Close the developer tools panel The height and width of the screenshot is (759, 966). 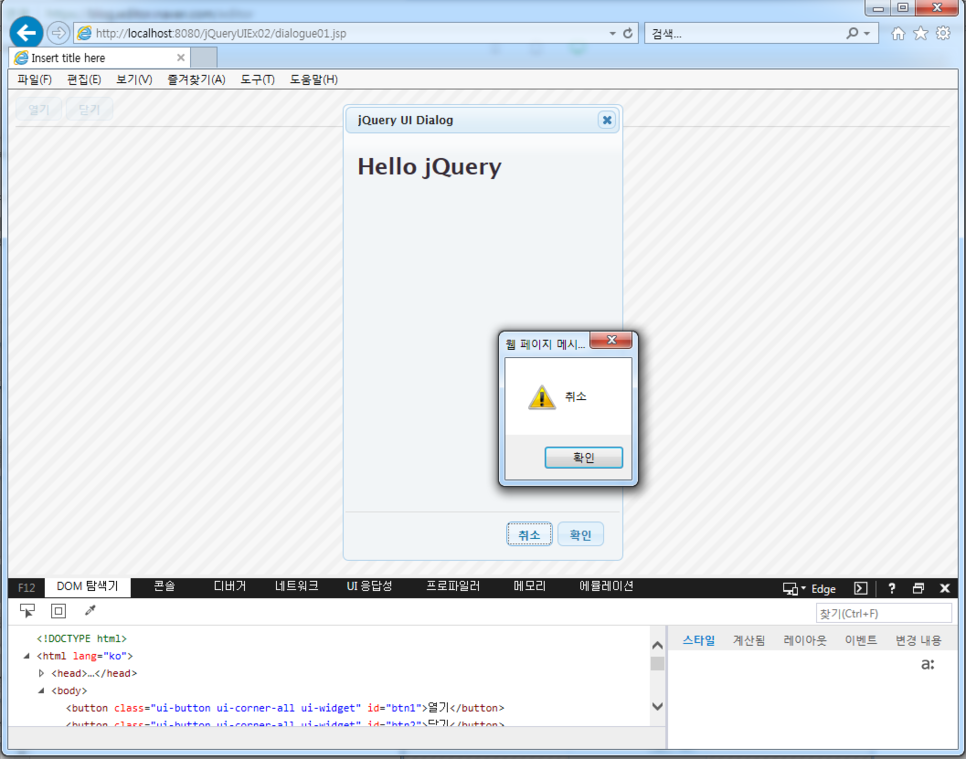point(944,588)
